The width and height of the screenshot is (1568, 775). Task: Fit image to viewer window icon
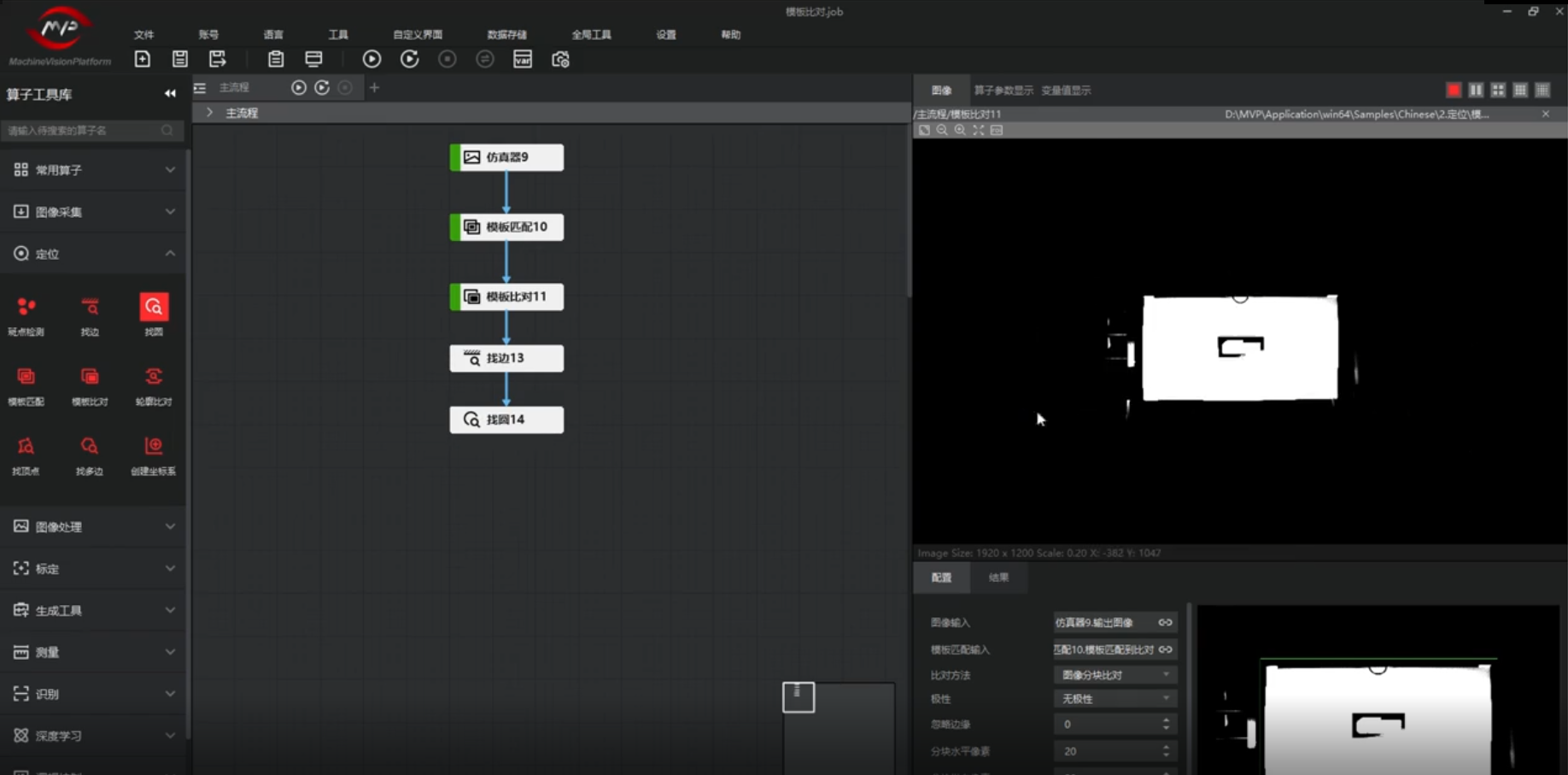979,130
